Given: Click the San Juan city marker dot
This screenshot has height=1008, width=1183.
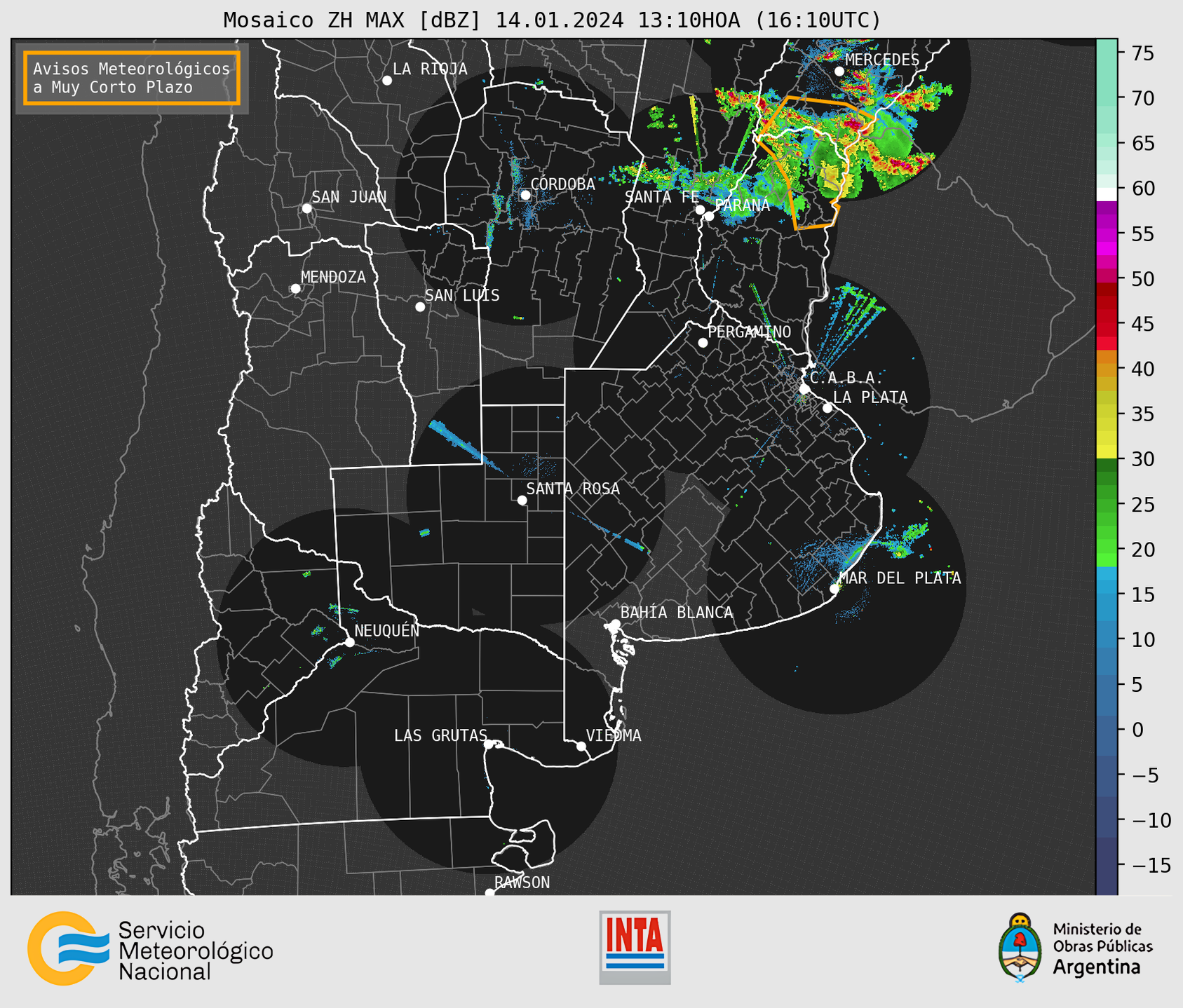Looking at the screenshot, I should pos(306,208).
